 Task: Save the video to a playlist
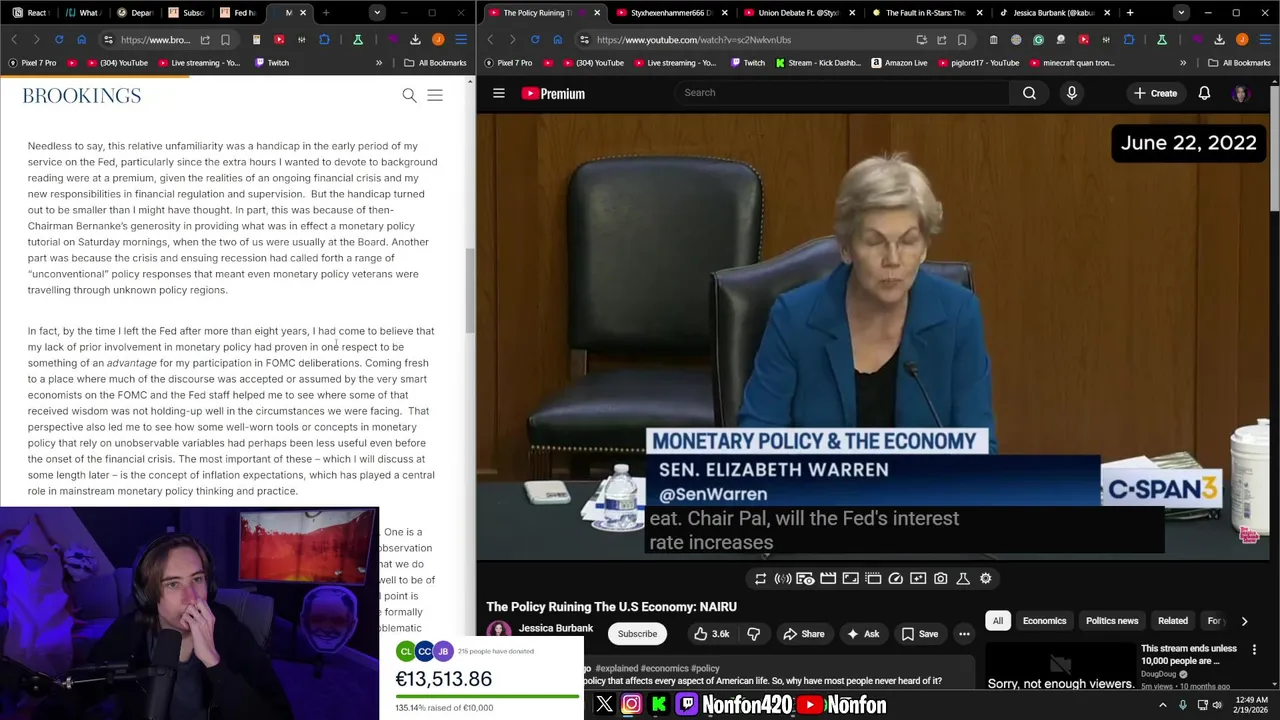[x=919, y=634]
